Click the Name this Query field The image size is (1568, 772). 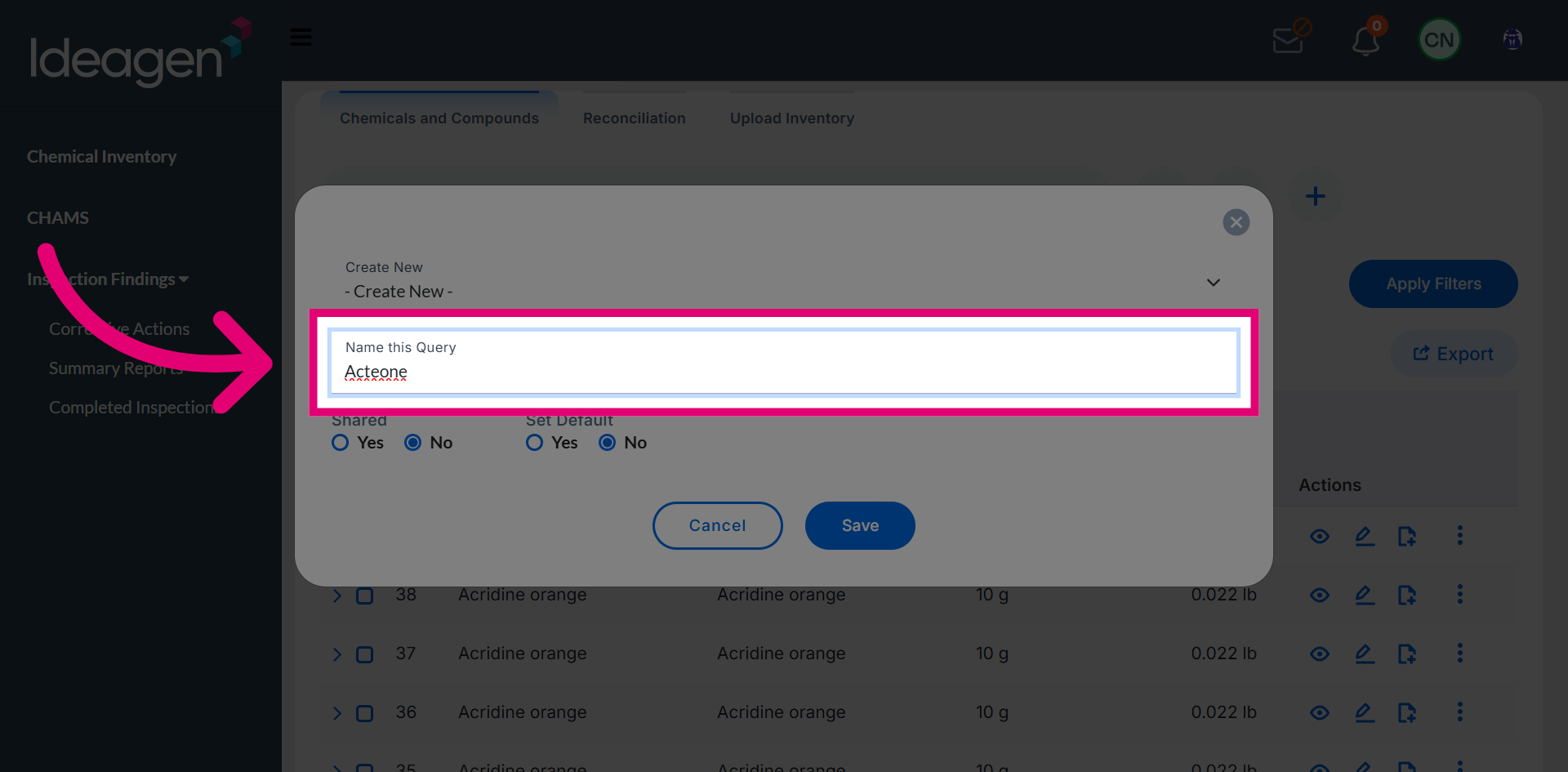pyautogui.click(x=784, y=363)
